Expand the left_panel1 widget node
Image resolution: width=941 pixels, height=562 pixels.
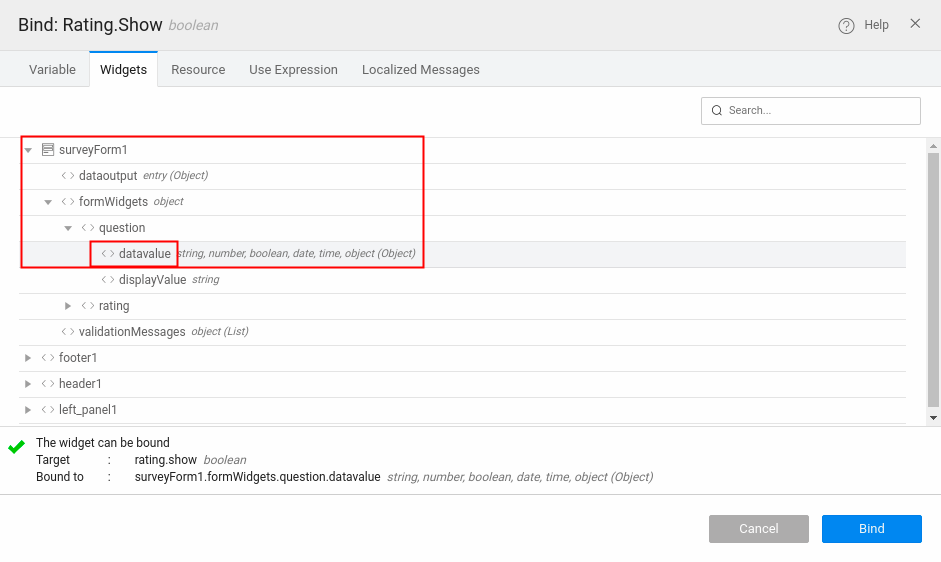(x=28, y=410)
